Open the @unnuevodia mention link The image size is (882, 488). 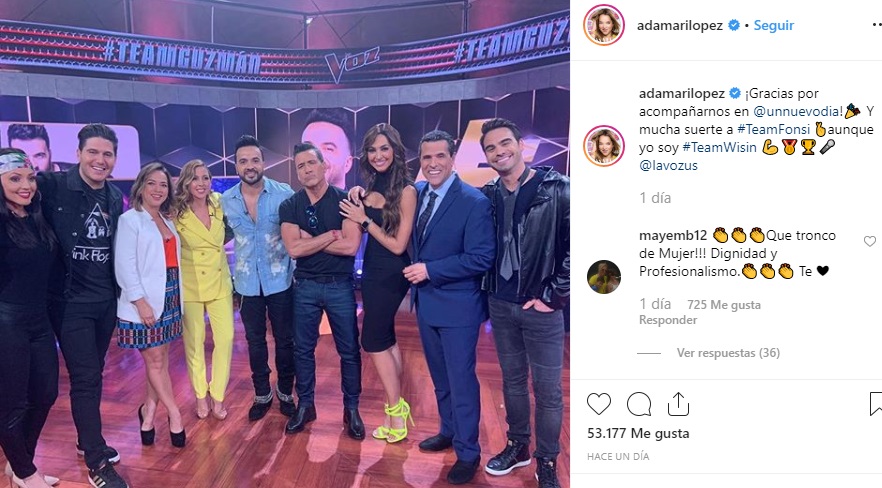pyautogui.click(x=798, y=111)
